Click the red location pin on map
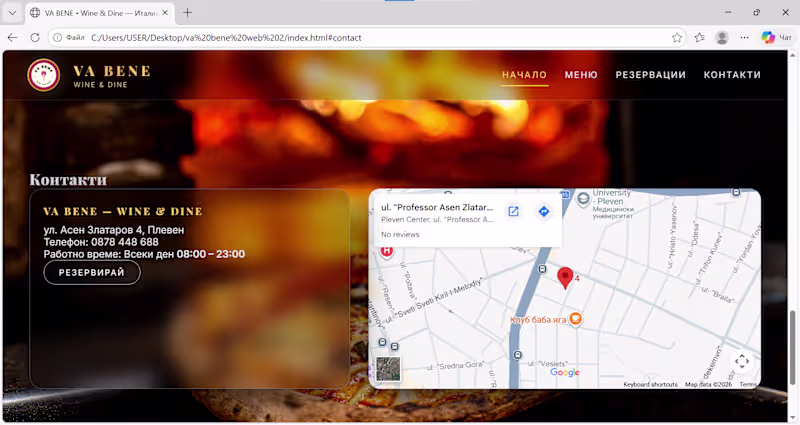 (x=565, y=278)
